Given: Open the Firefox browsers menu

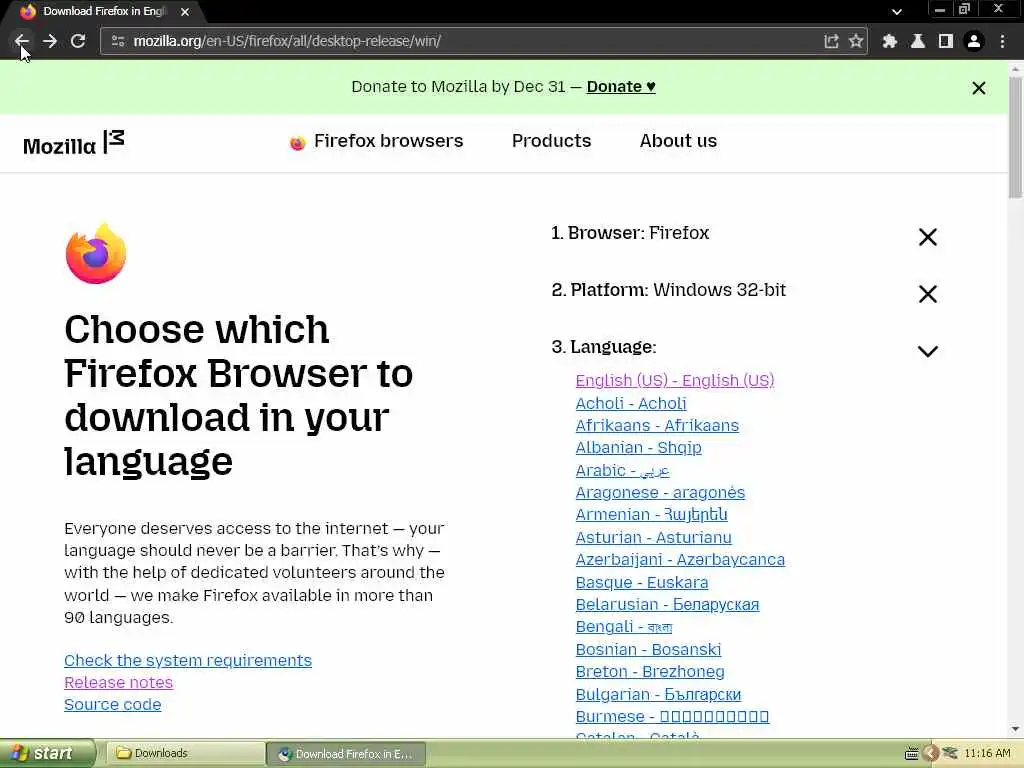Looking at the screenshot, I should [x=376, y=141].
